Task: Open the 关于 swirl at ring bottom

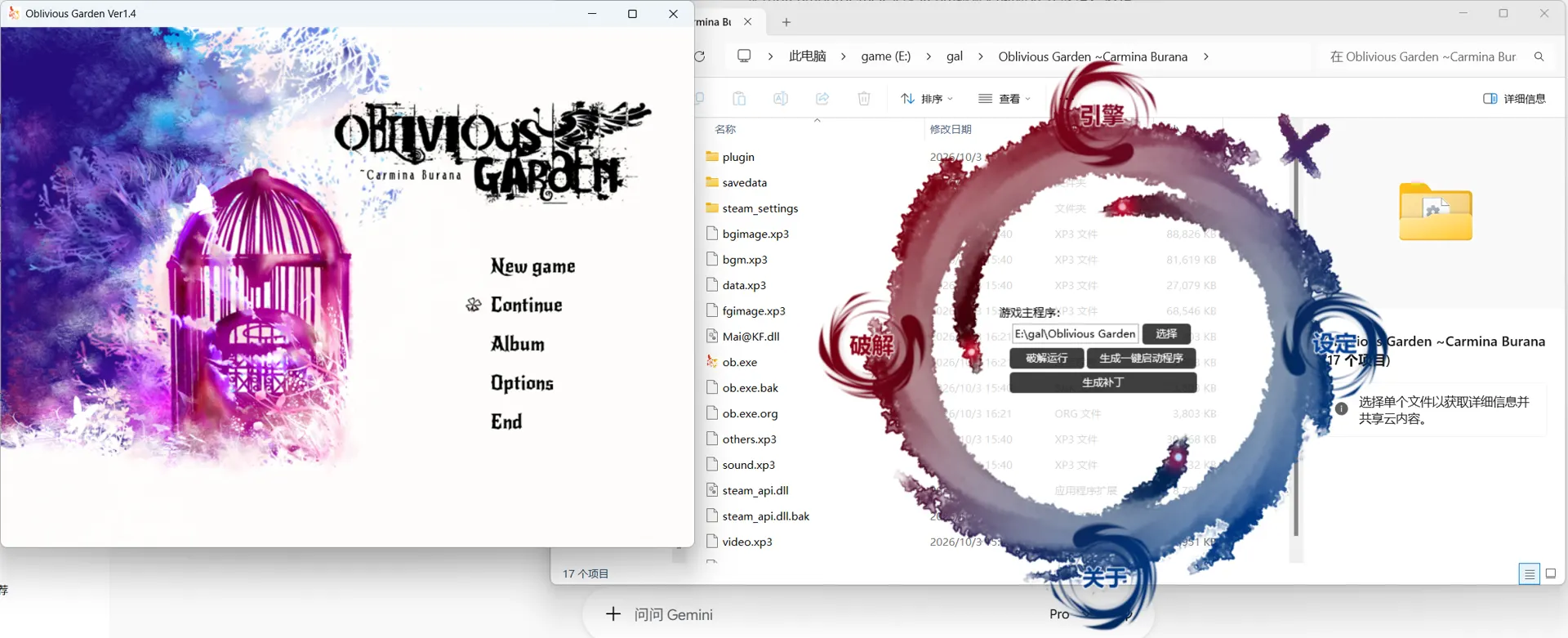Action: [x=1104, y=578]
